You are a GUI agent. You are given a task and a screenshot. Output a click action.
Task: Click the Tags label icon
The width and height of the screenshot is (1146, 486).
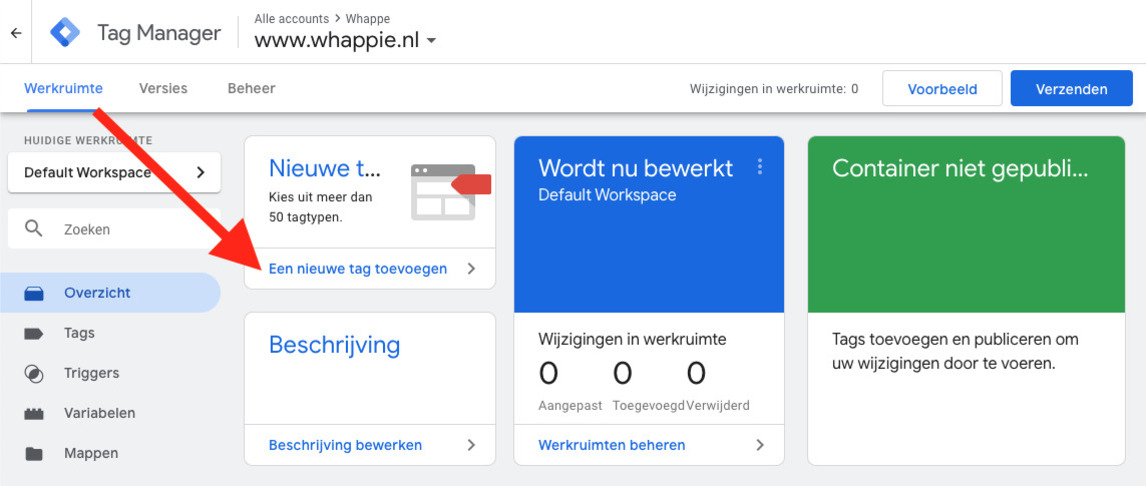(x=34, y=333)
